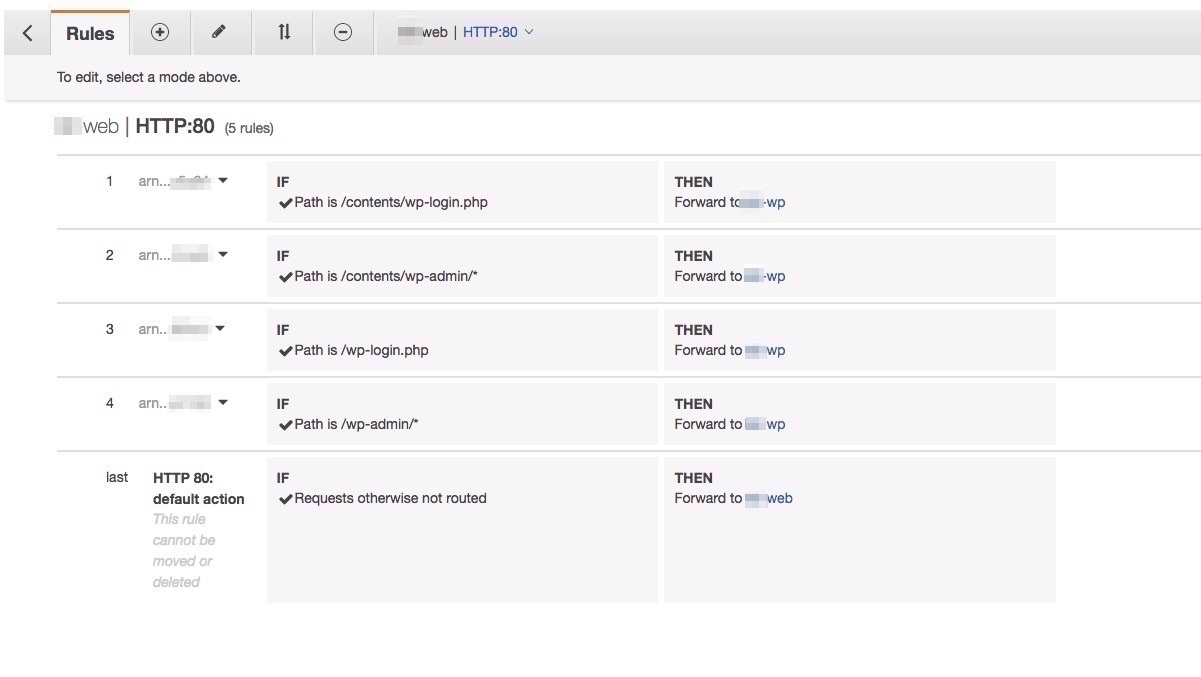Click the add rules plus icon
The height and width of the screenshot is (677, 1201).
160,32
